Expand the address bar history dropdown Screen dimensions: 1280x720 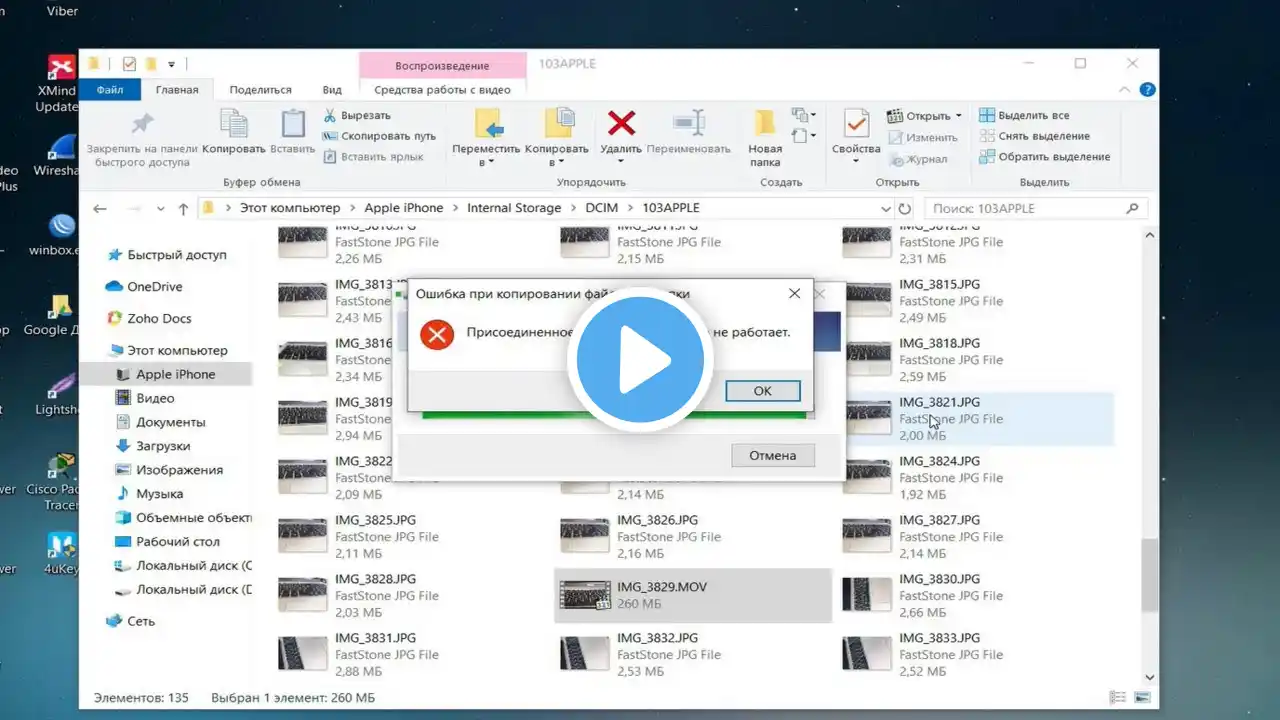coord(885,208)
